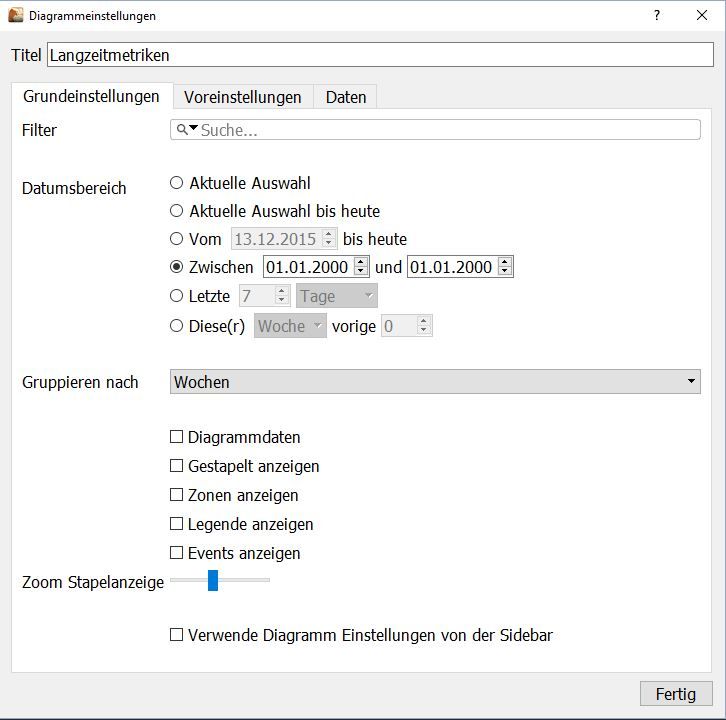Click the application icon in the title bar

point(15,16)
